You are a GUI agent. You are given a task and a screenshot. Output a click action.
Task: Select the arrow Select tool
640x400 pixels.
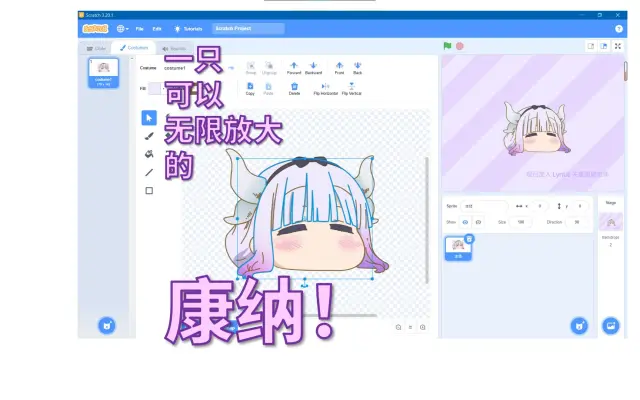149,117
